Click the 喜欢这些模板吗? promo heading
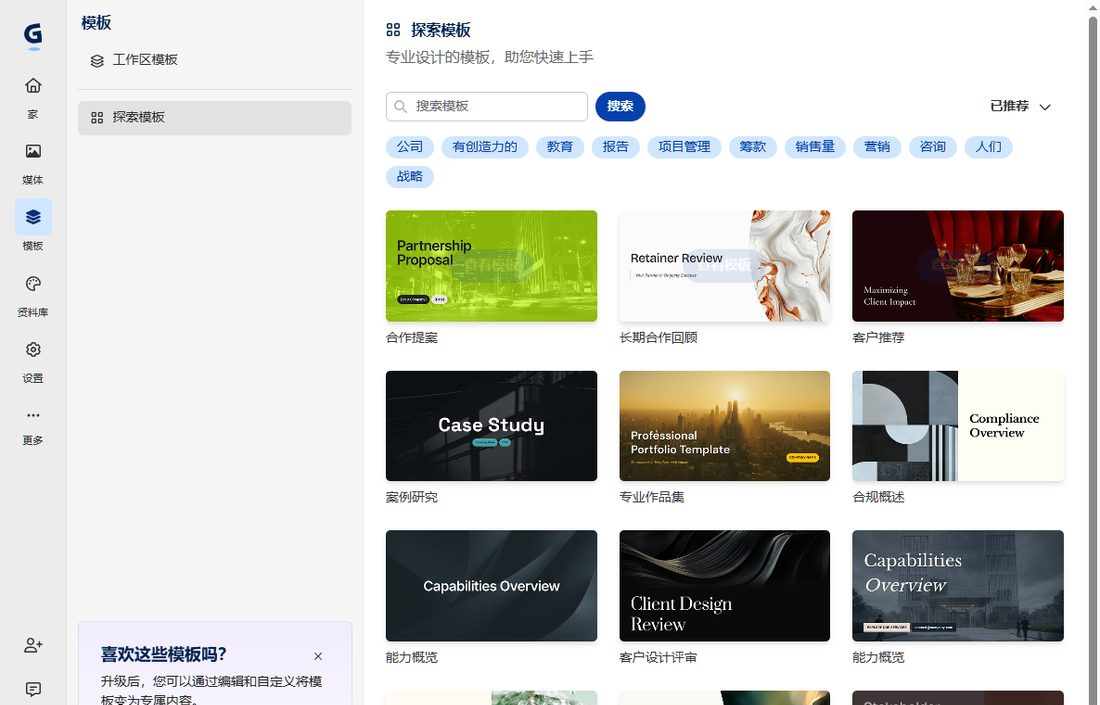Screen dimensions: 1100x705 pyautogui.click(x=163, y=654)
